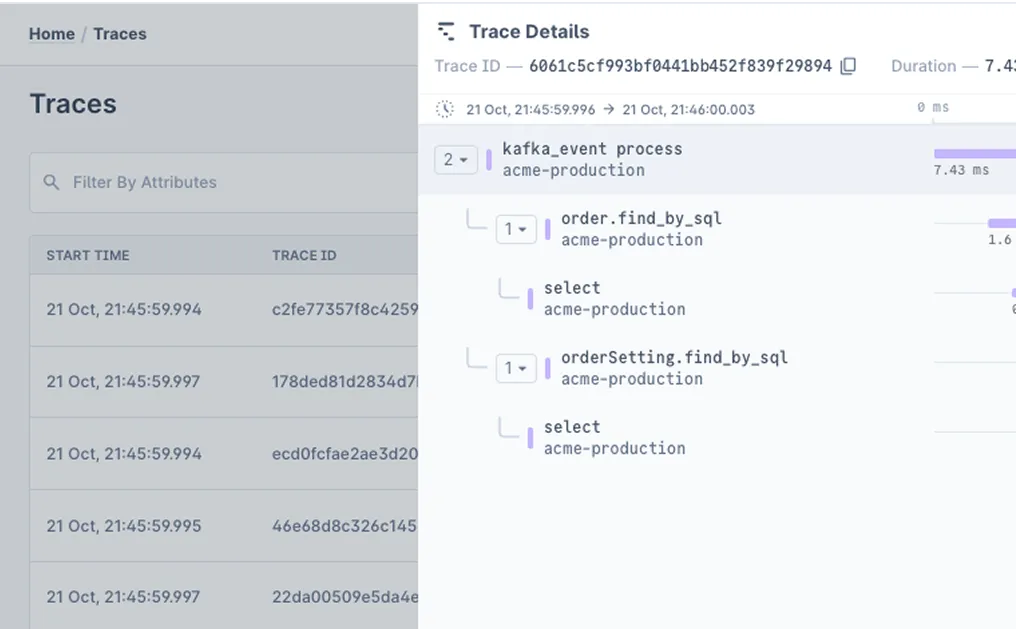Click the clock icon beside trace timestamps

(x=446, y=109)
